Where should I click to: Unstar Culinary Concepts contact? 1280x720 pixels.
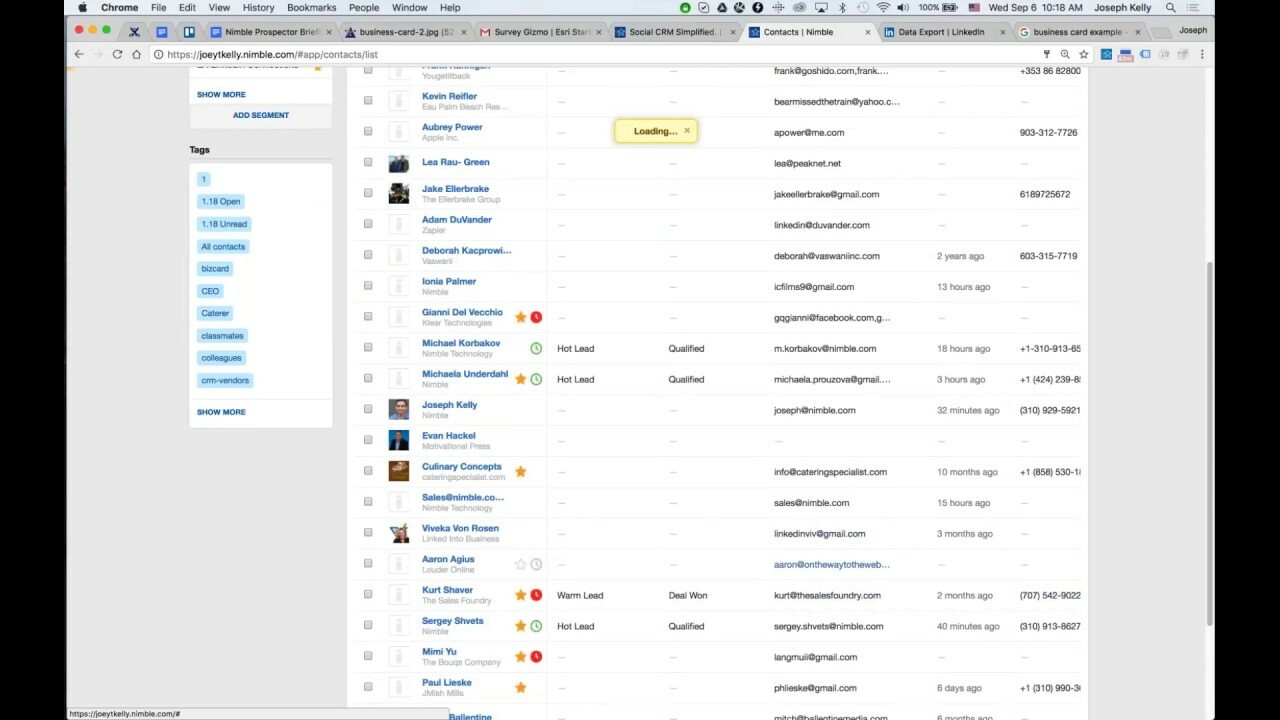pos(520,471)
